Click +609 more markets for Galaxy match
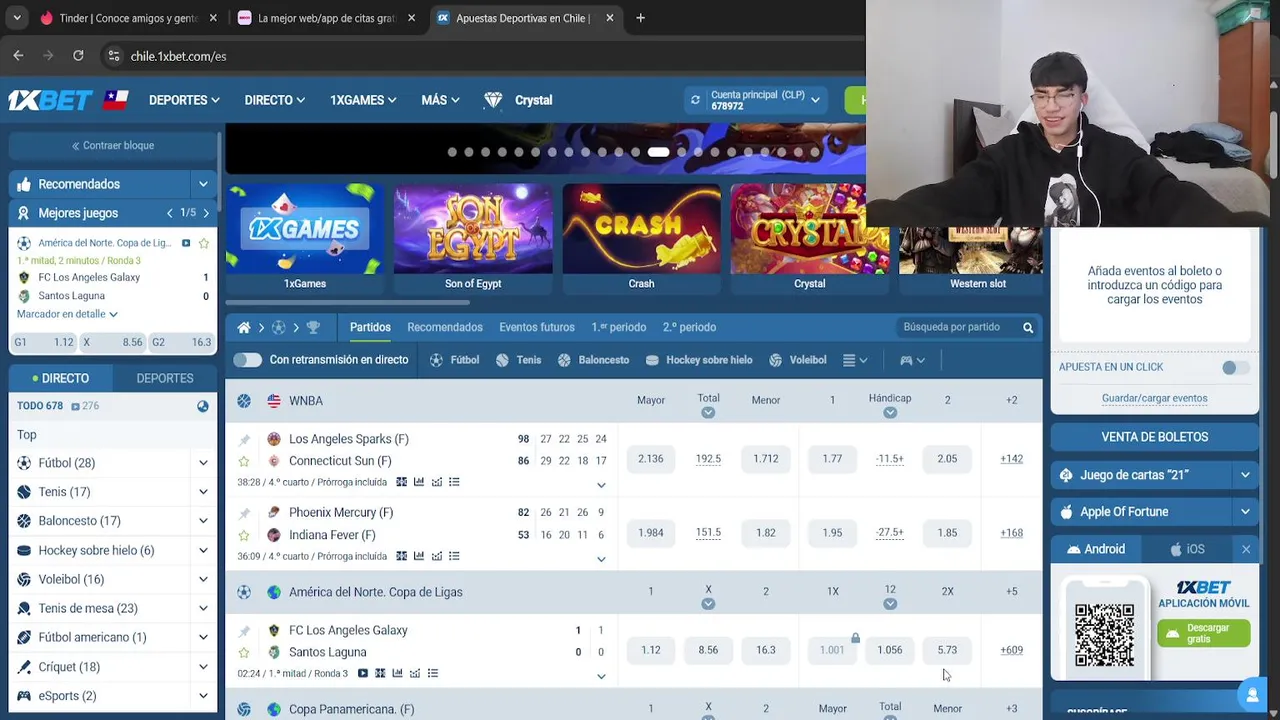 pos(1011,650)
